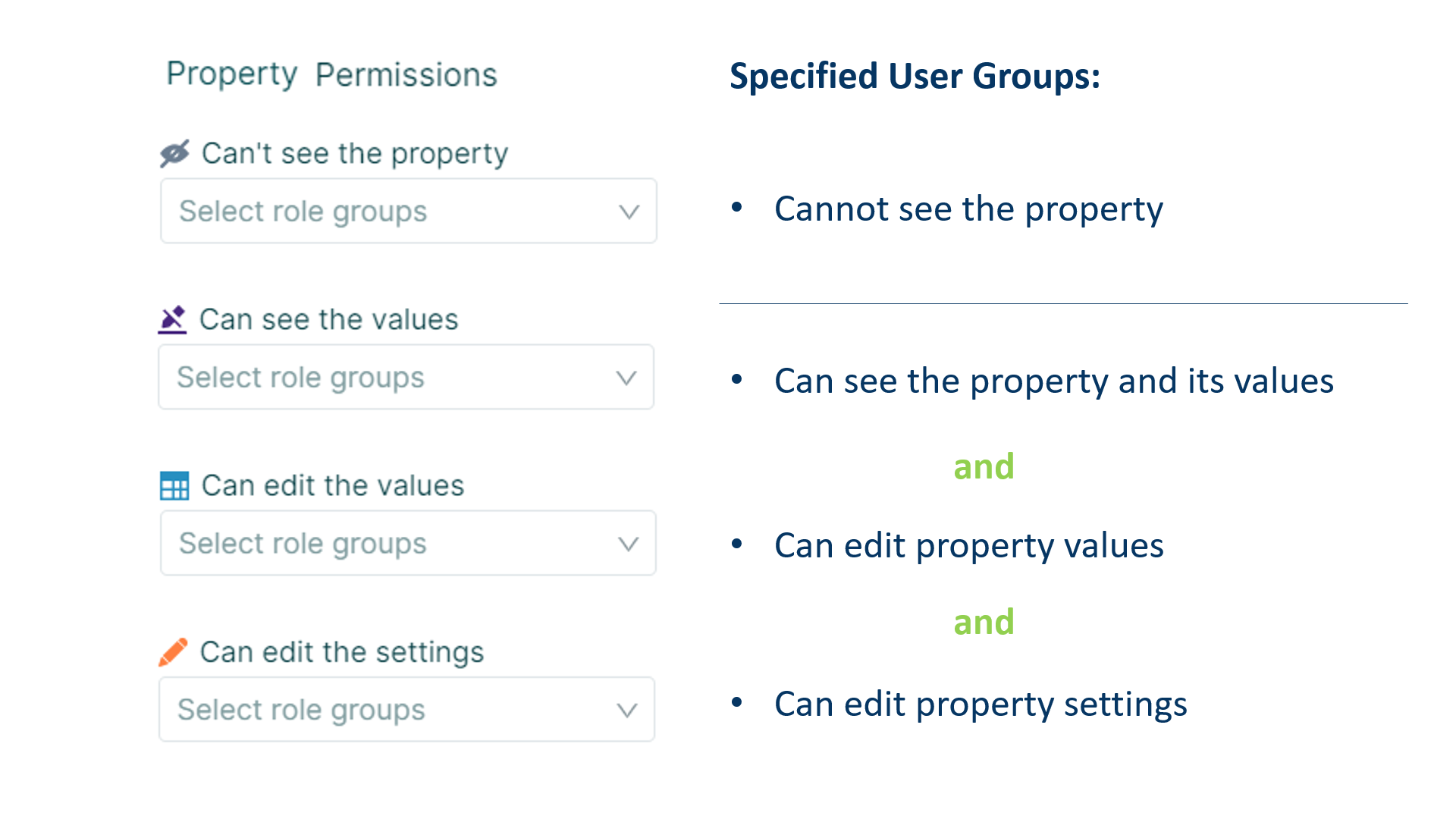Click the green "and" above "Can edit property values"

[x=984, y=466]
